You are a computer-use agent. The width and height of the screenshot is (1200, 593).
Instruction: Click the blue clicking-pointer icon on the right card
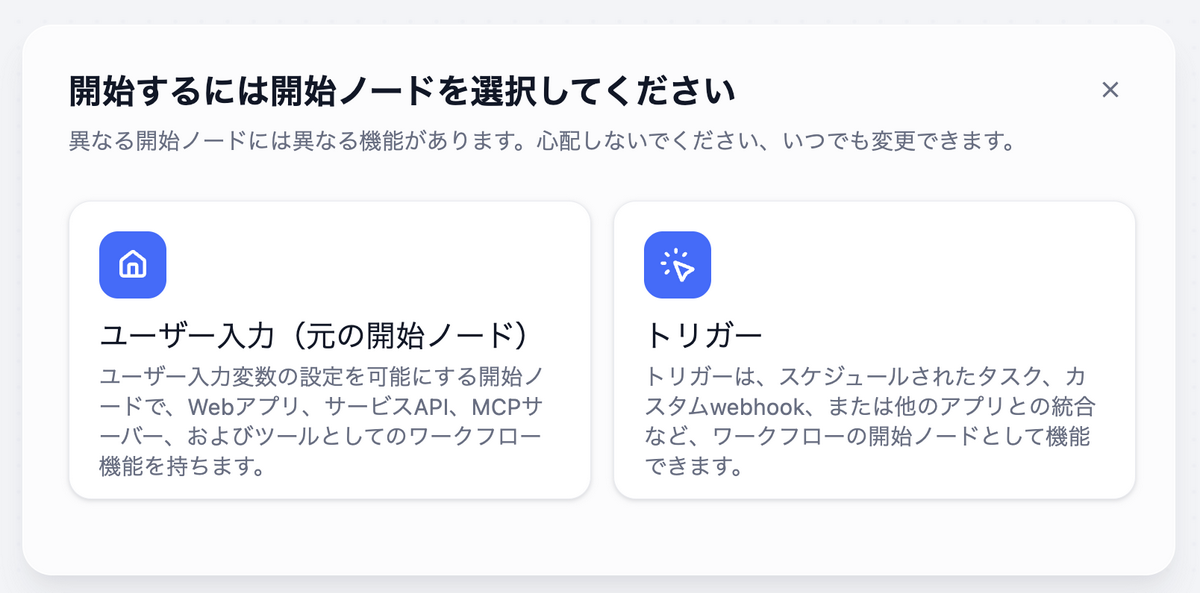[677, 263]
